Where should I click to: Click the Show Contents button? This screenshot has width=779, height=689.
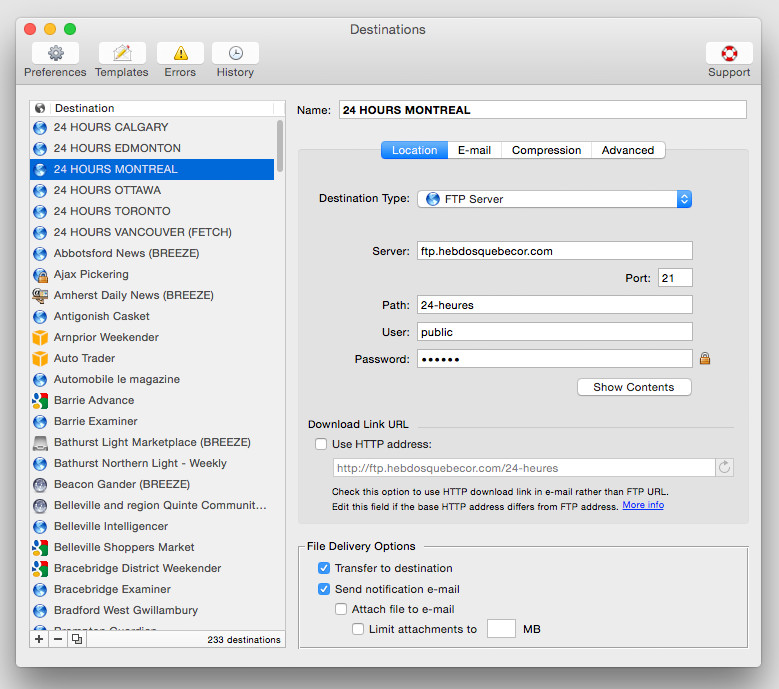pos(634,387)
